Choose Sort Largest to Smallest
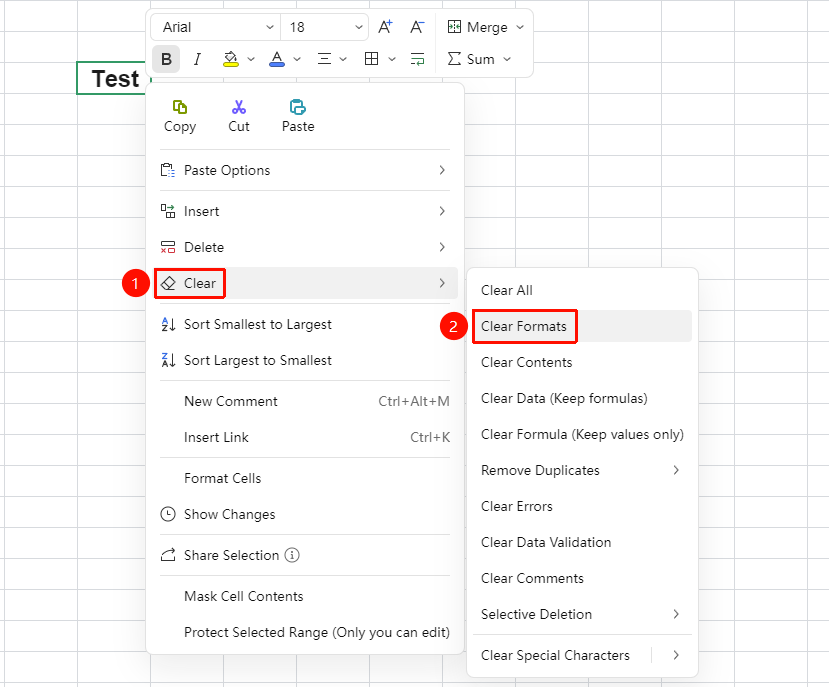 point(305,361)
